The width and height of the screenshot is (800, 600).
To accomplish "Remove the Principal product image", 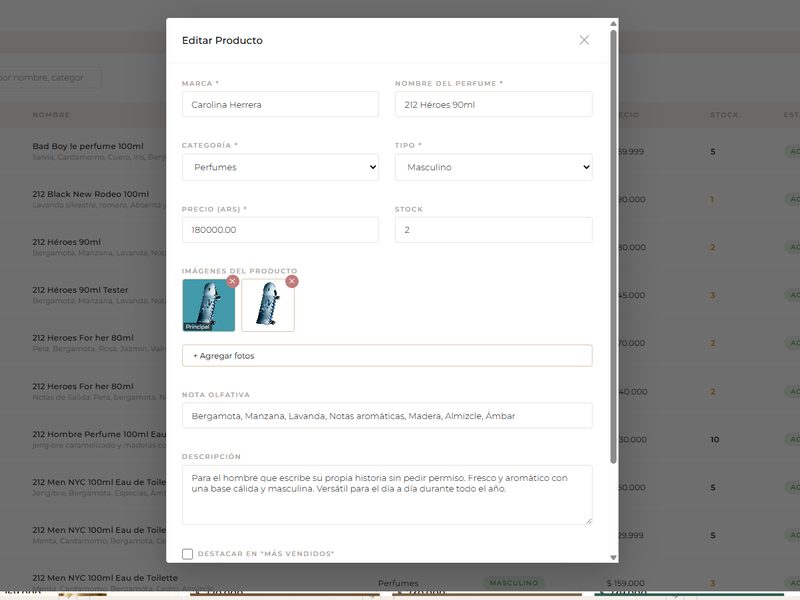I will pos(233,281).
